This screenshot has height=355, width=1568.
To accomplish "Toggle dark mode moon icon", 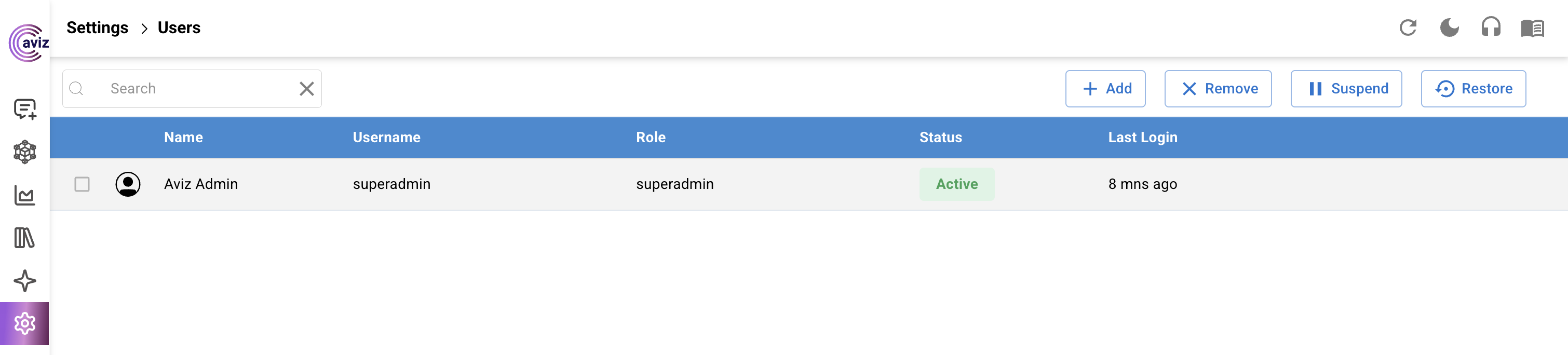I will coord(1449,28).
